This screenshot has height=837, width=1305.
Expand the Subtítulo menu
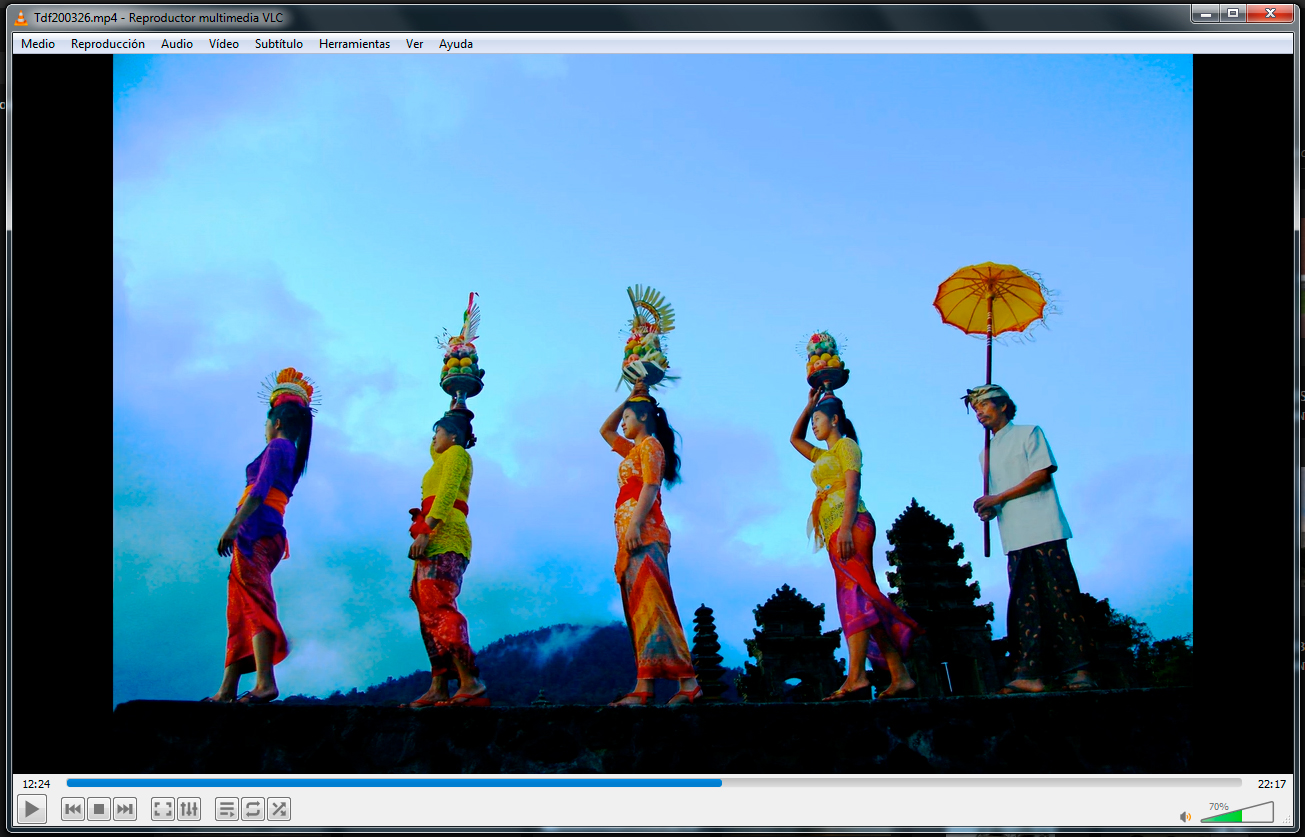tap(279, 44)
